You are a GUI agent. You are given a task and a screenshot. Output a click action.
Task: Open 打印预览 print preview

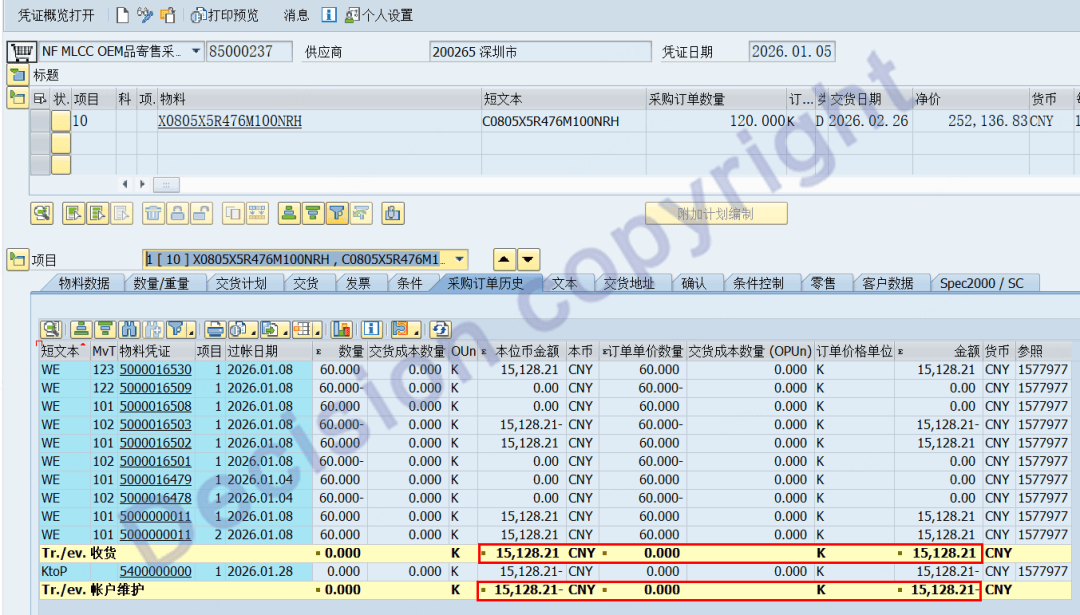pyautogui.click(x=225, y=15)
